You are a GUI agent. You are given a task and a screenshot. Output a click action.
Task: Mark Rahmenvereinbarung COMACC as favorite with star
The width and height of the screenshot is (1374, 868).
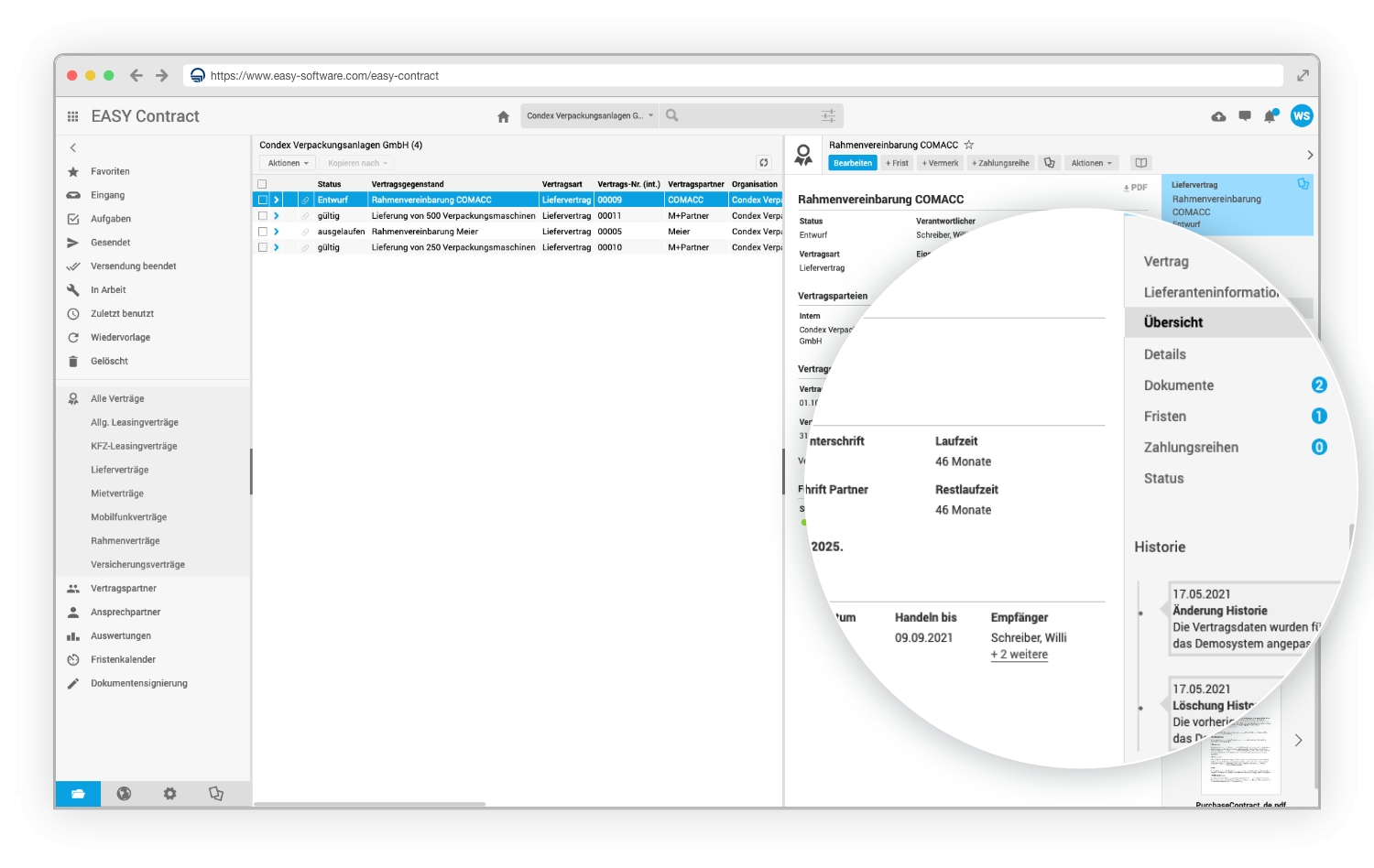pyautogui.click(x=969, y=145)
